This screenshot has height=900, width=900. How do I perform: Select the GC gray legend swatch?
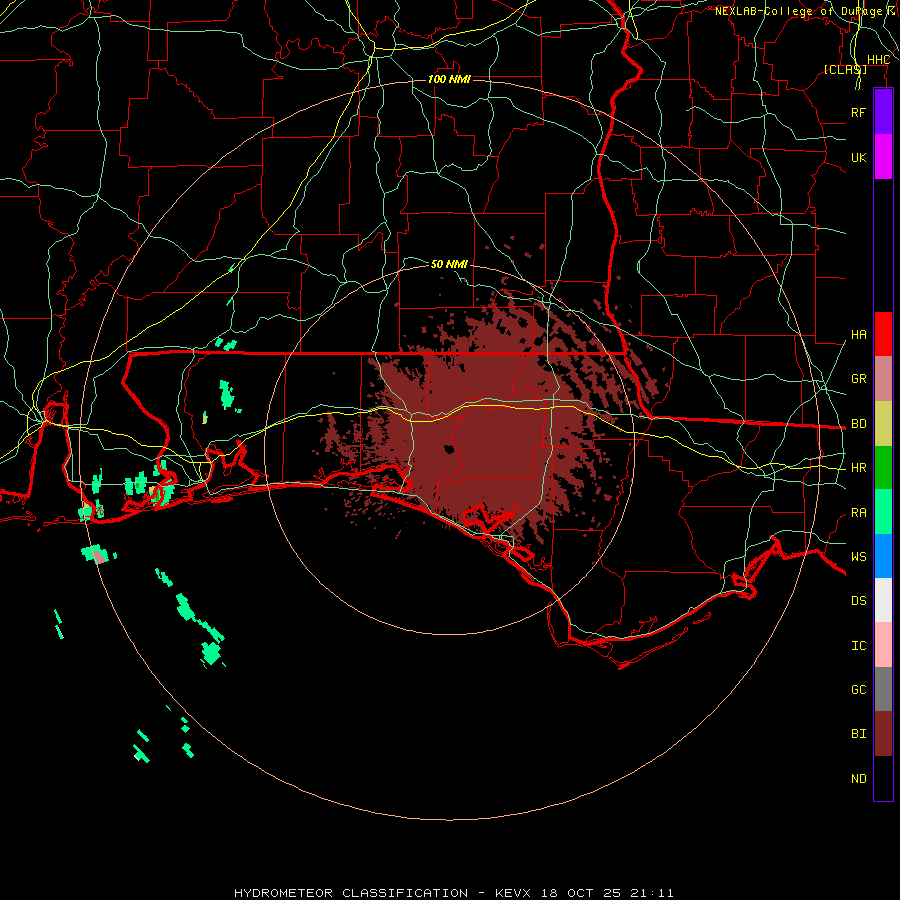click(883, 689)
